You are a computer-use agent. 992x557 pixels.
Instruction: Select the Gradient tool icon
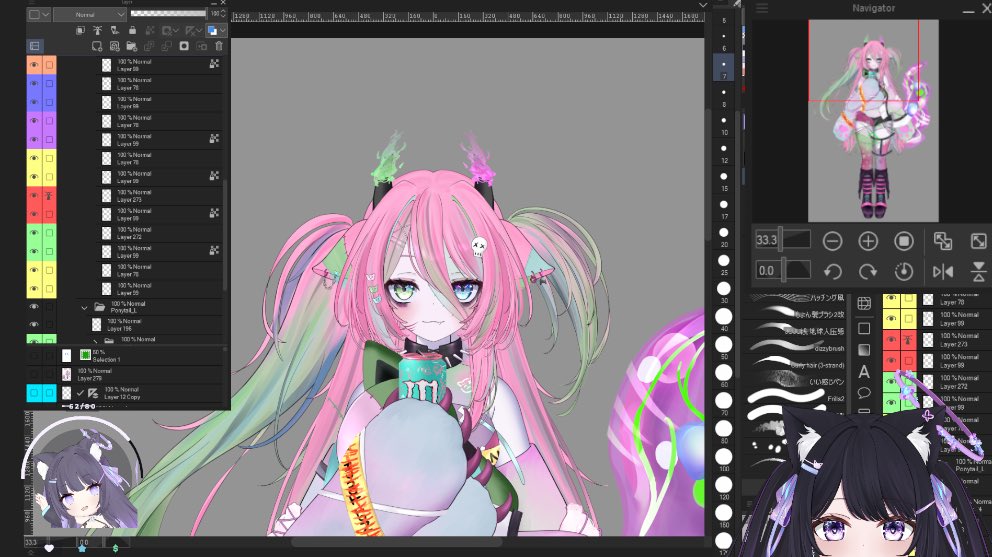pyautogui.click(x=864, y=350)
